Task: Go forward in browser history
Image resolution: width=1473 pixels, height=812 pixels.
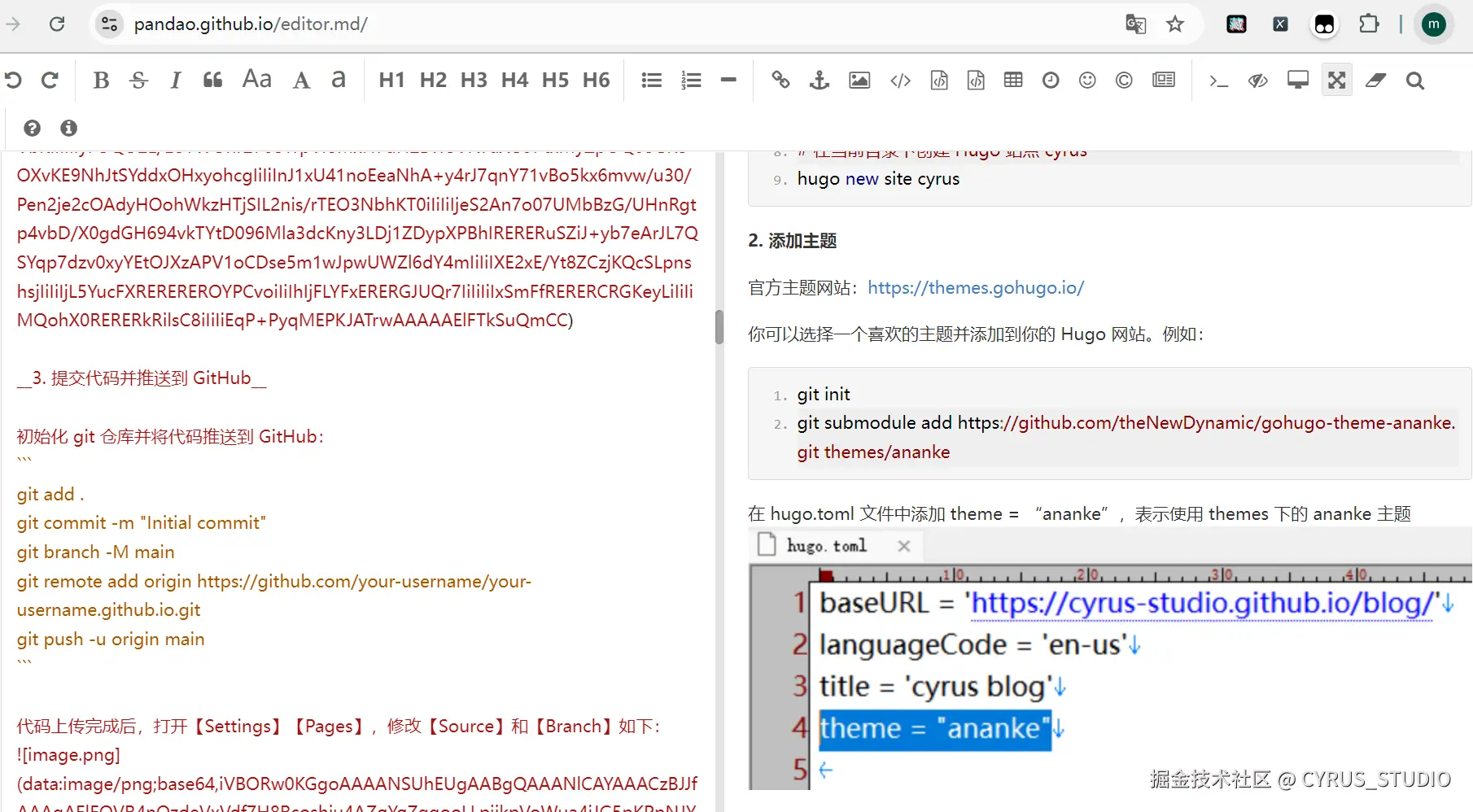Action: [x=13, y=24]
